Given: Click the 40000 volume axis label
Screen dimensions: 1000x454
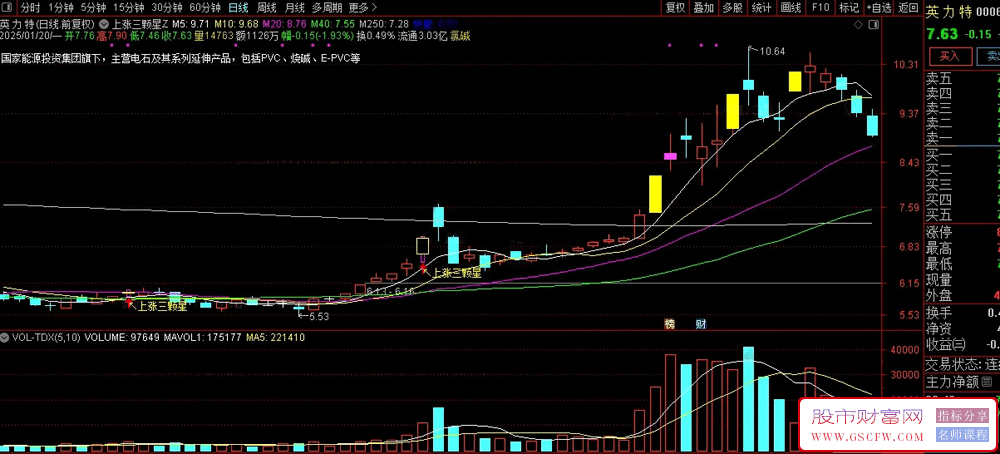Looking at the screenshot, I should tap(905, 350).
